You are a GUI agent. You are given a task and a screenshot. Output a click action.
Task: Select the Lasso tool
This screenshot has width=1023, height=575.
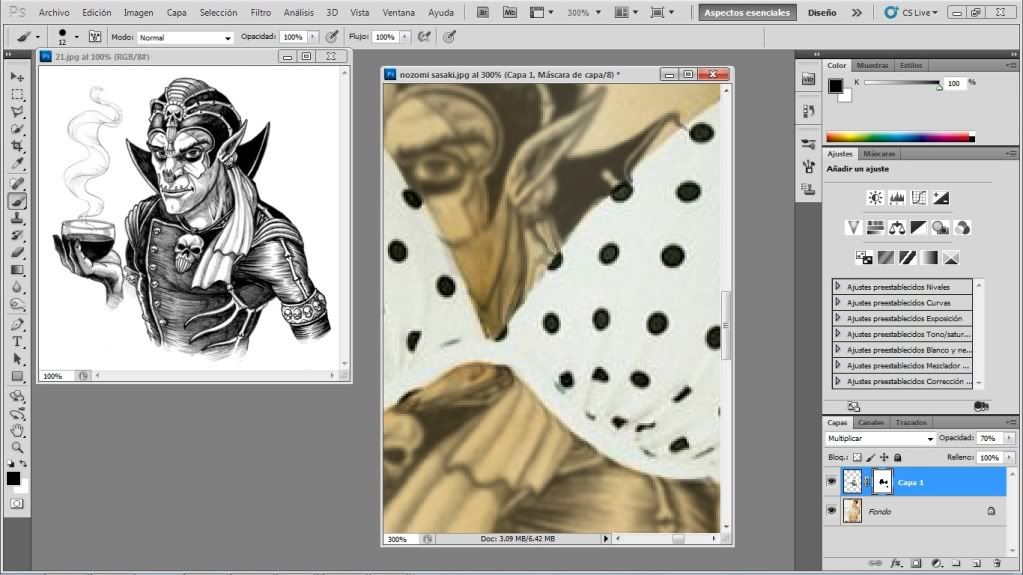[x=17, y=112]
